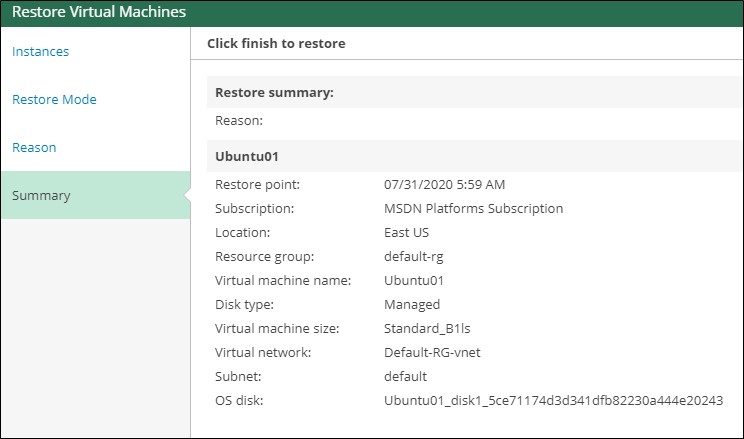Click the East US location value

pos(407,233)
